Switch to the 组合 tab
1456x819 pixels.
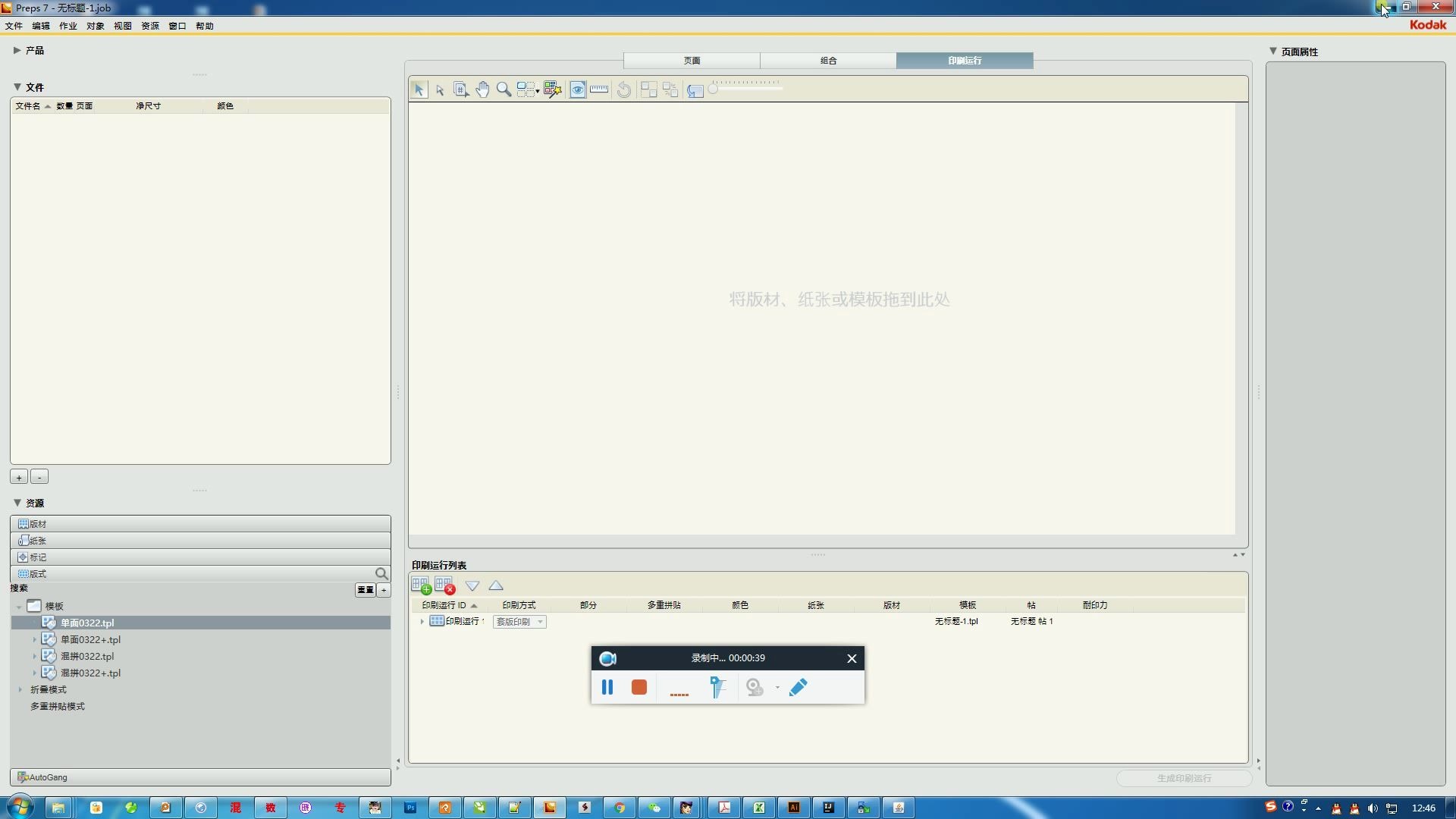click(828, 61)
